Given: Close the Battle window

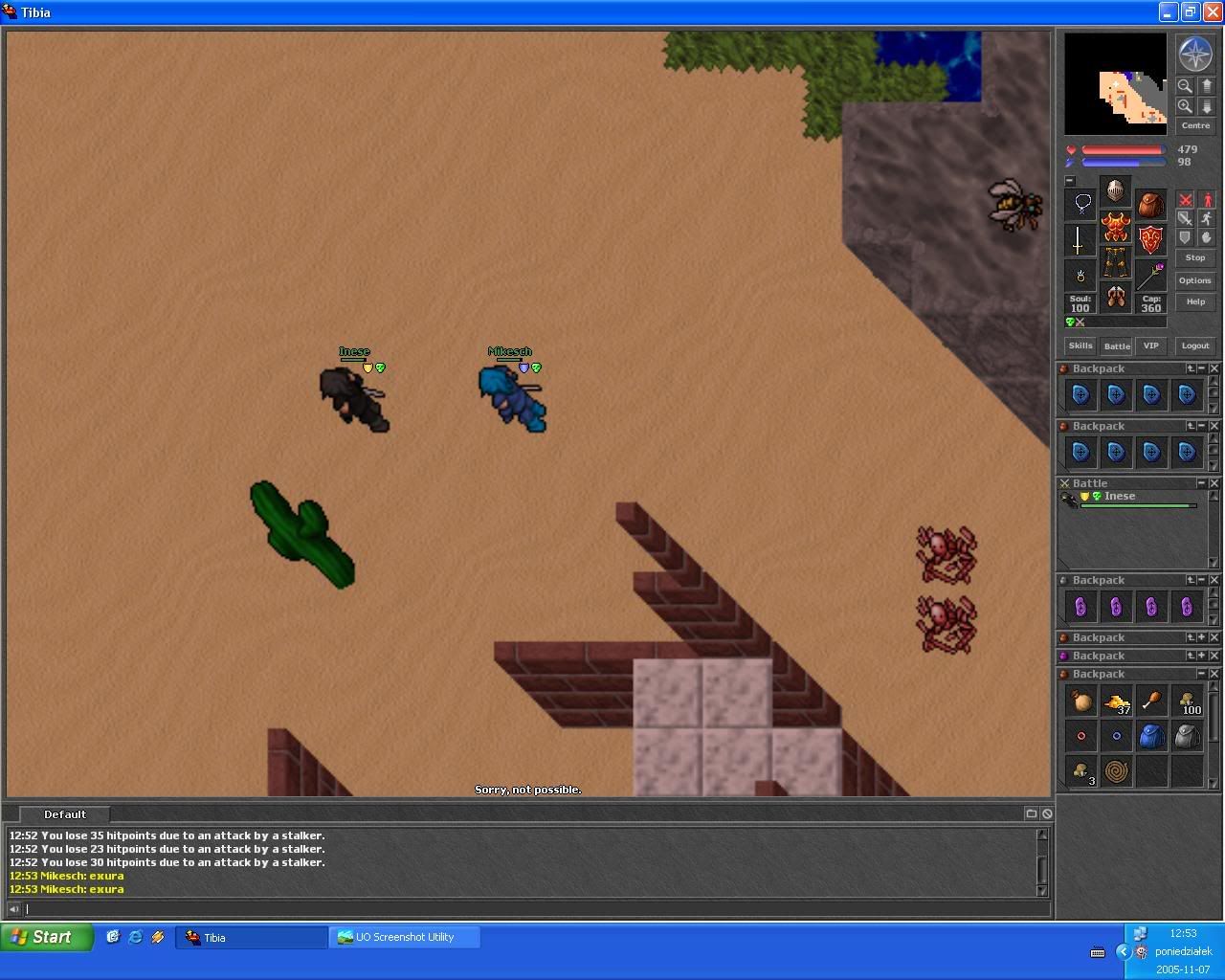Looking at the screenshot, I should 1214,483.
